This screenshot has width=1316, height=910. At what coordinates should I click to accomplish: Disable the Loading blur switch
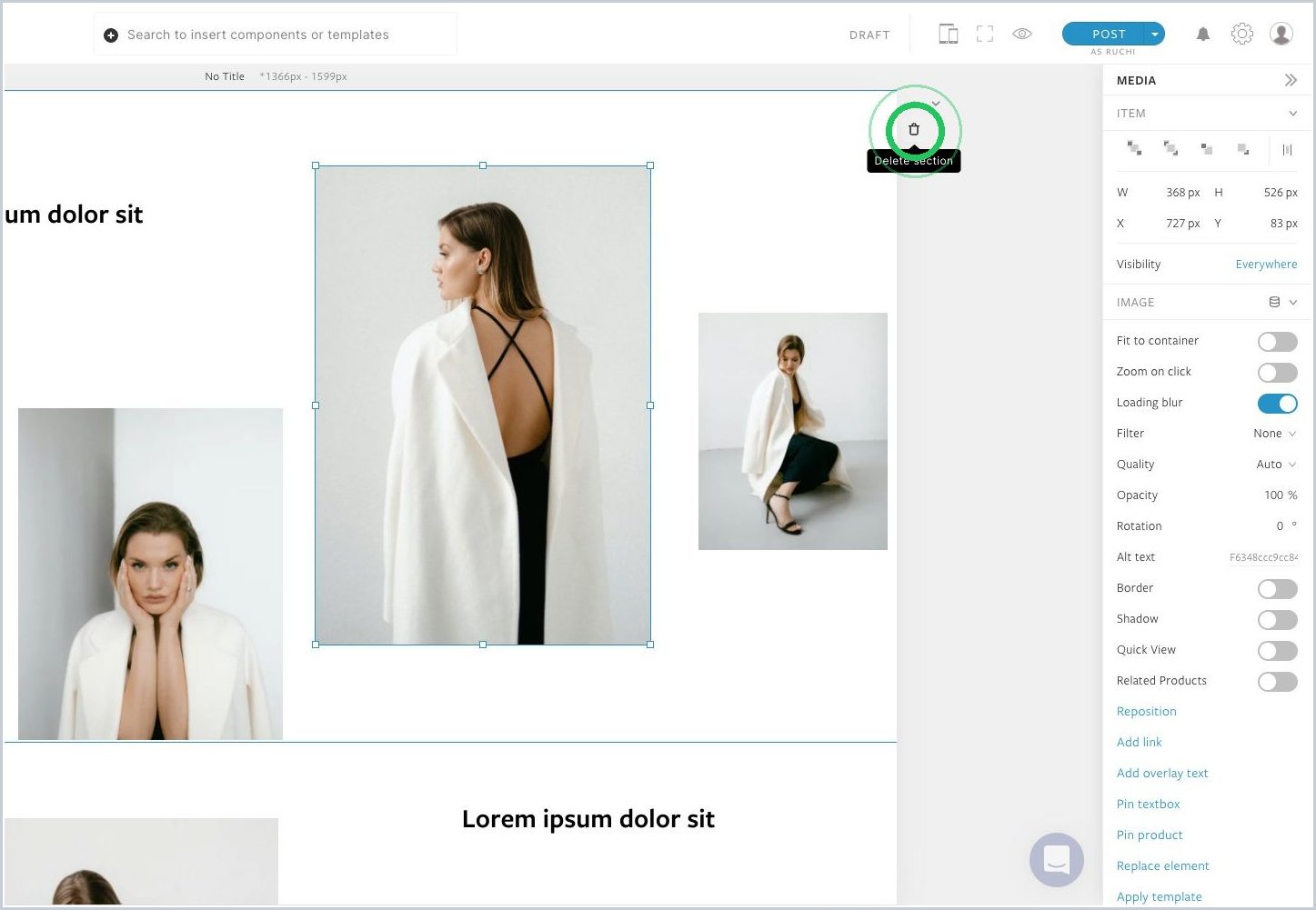point(1278,404)
